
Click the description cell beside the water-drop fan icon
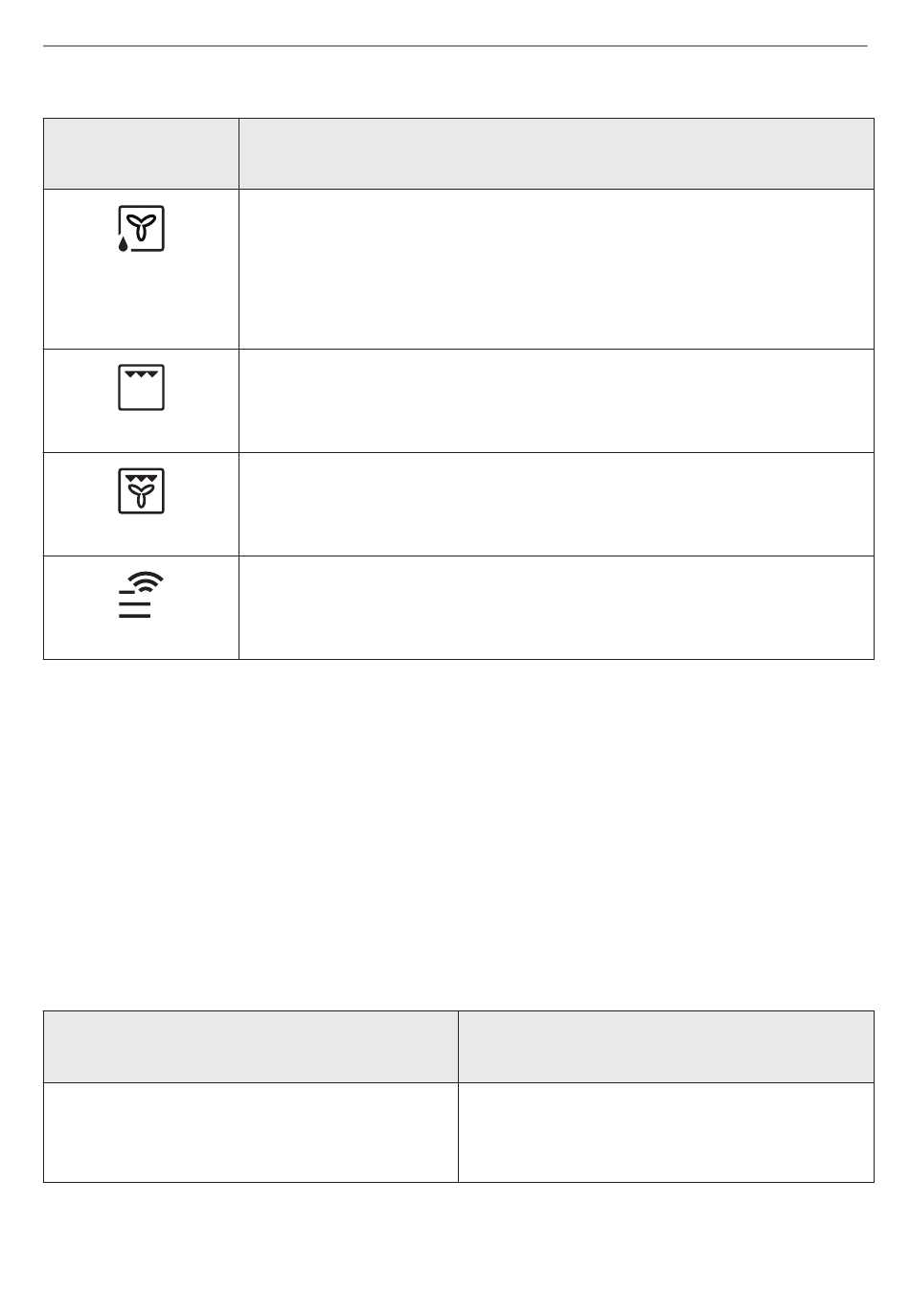coord(557,269)
